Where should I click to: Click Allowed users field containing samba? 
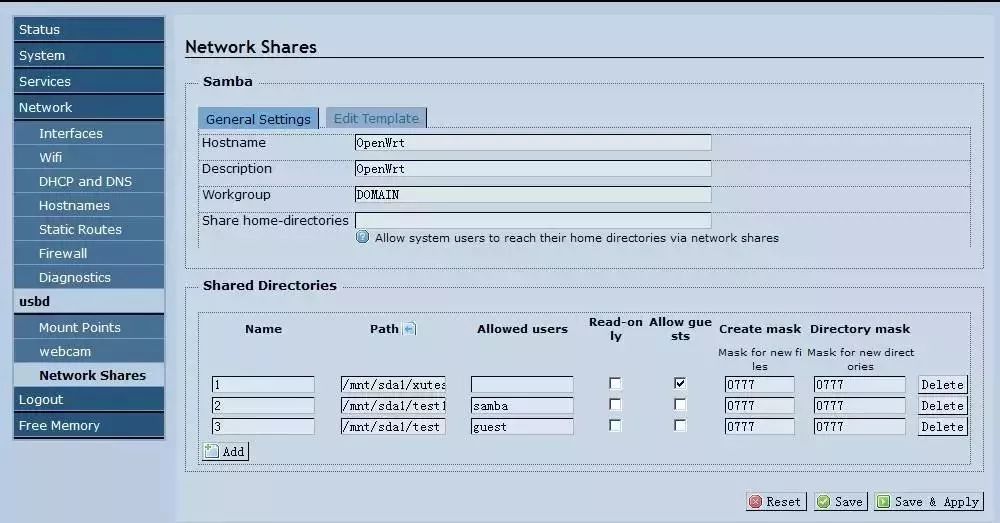(x=522, y=405)
